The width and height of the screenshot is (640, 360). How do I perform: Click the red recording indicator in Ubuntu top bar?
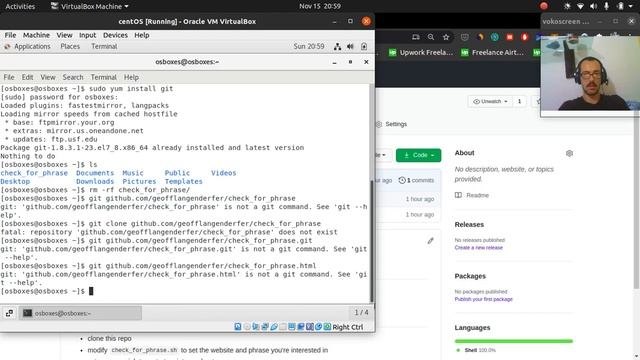coord(544,6)
